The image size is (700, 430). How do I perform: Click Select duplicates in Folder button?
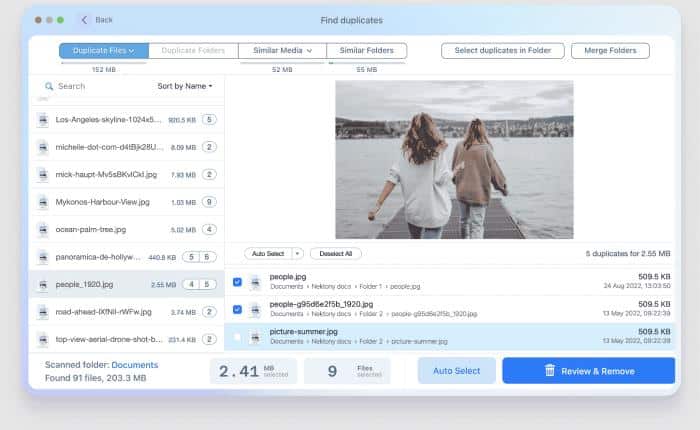pos(503,50)
